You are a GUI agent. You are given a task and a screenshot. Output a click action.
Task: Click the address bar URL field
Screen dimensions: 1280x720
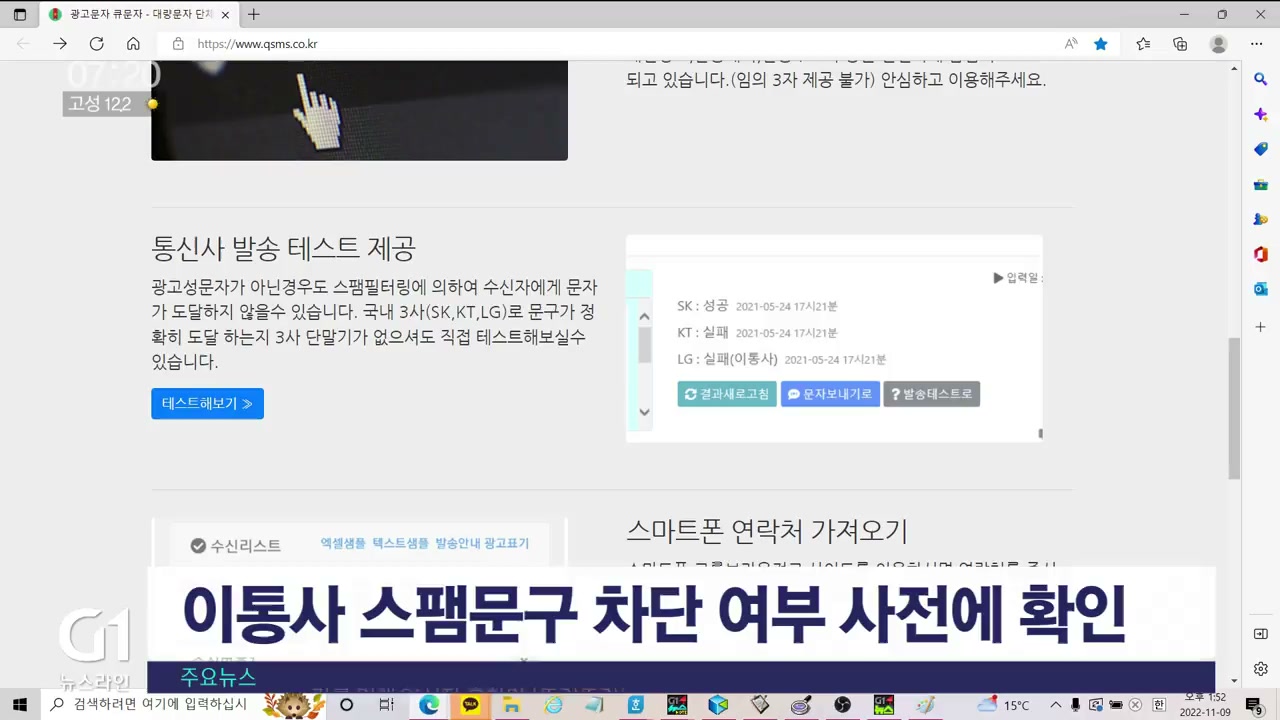(x=600, y=44)
